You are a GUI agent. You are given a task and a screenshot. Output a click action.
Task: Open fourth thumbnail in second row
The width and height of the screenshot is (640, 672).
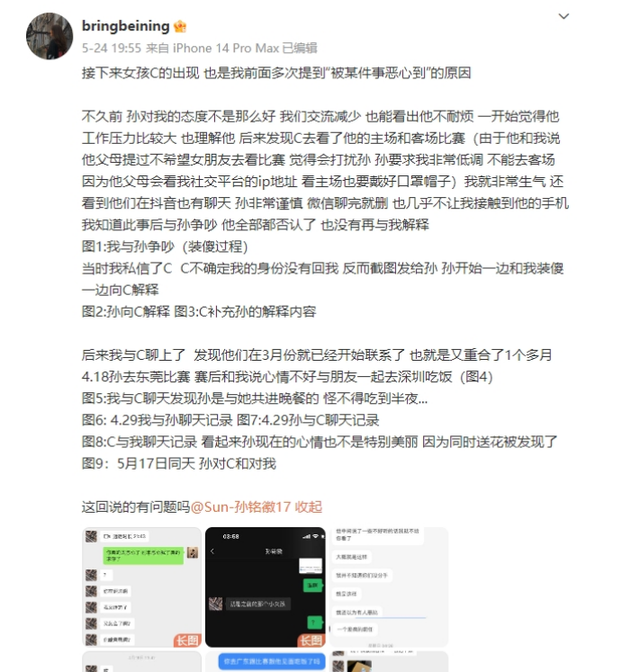(x=142, y=661)
